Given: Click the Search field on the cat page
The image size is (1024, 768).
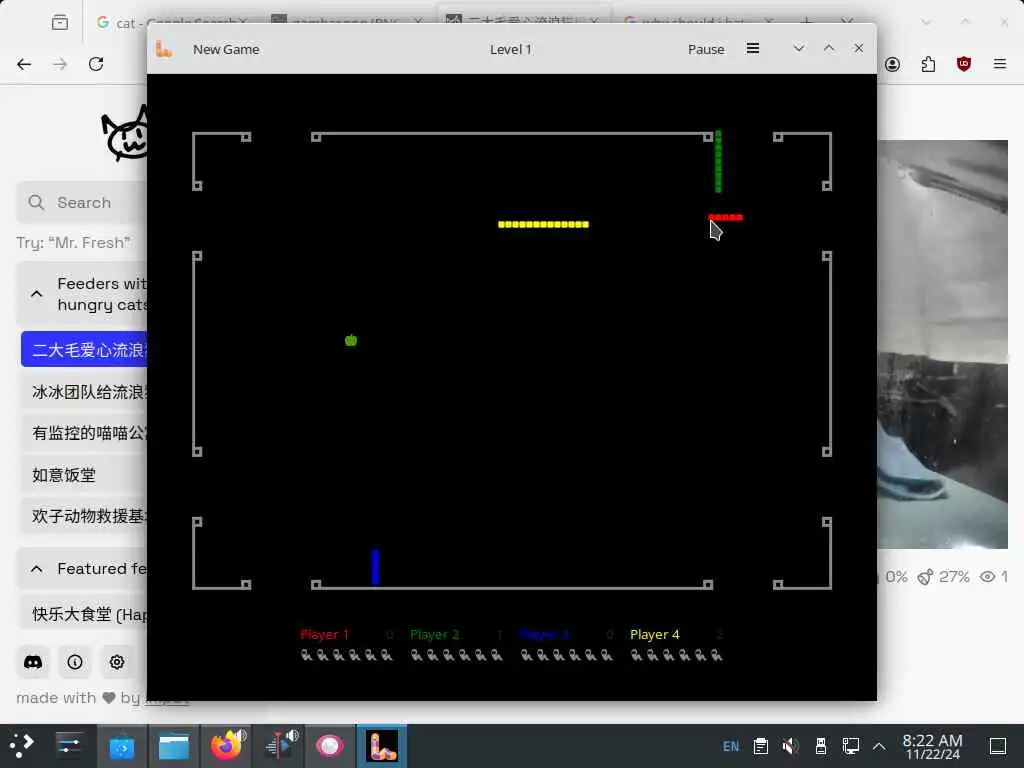Looking at the screenshot, I should pyautogui.click(x=82, y=202).
